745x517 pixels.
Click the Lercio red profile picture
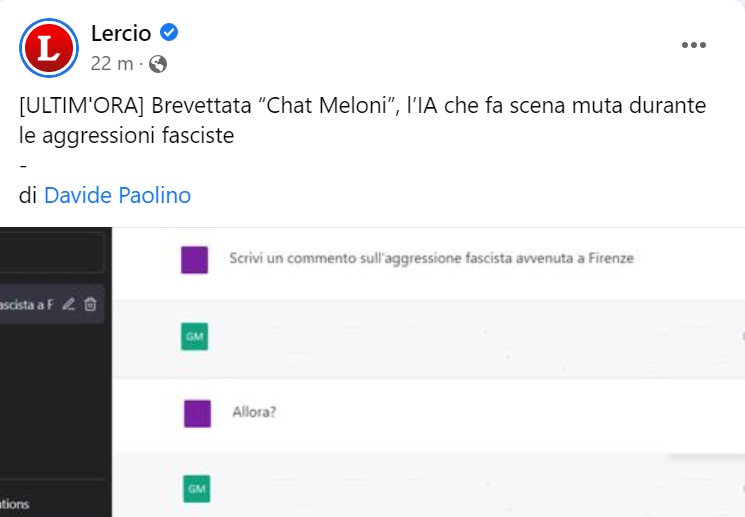click(49, 48)
